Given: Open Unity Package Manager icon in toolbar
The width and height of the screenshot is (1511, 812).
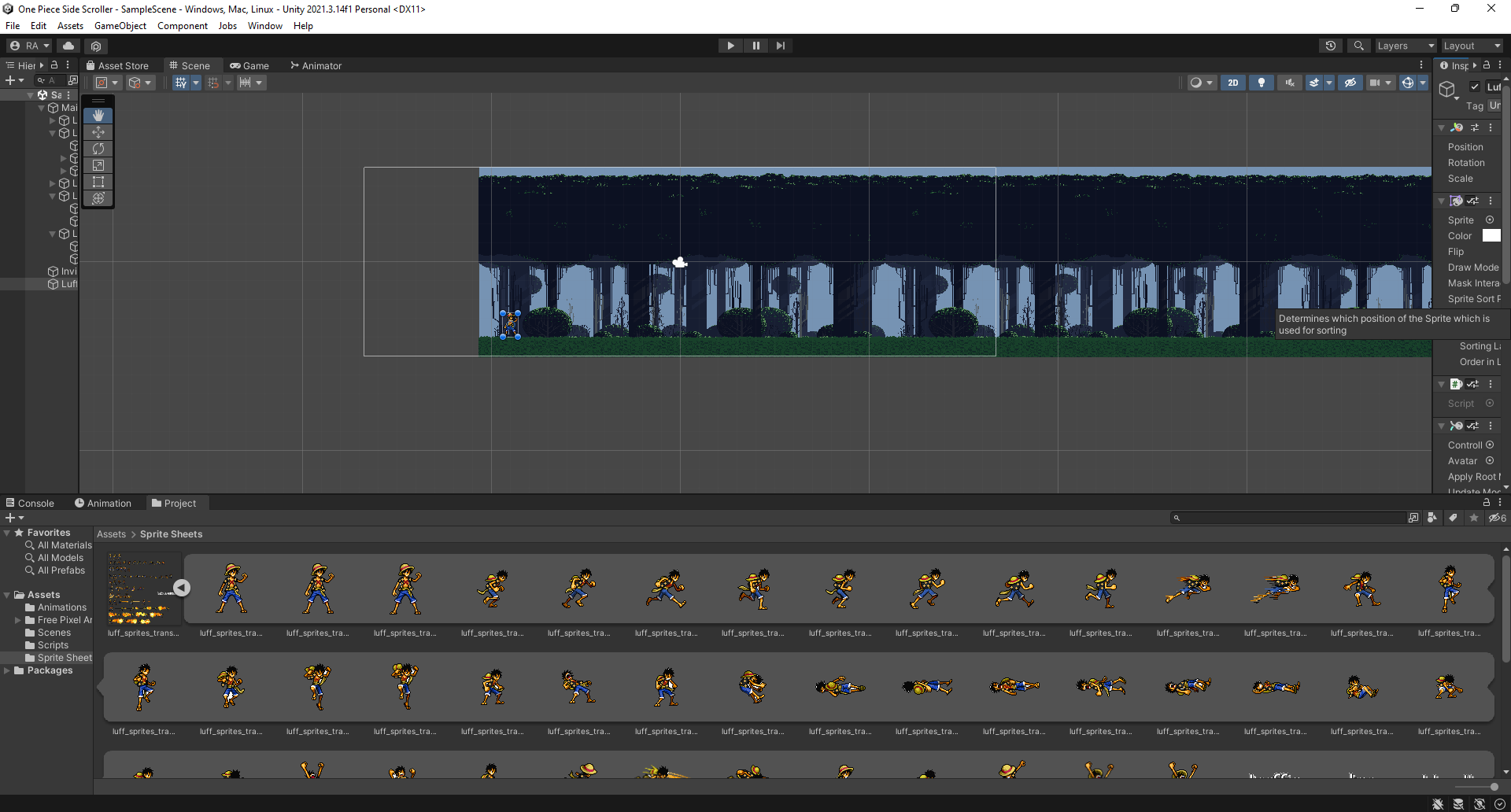Looking at the screenshot, I should click(96, 46).
